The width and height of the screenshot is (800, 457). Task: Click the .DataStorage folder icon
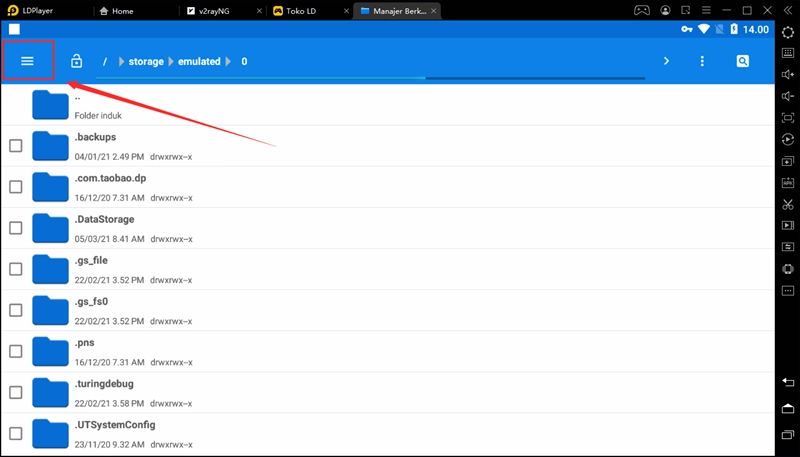(50, 228)
